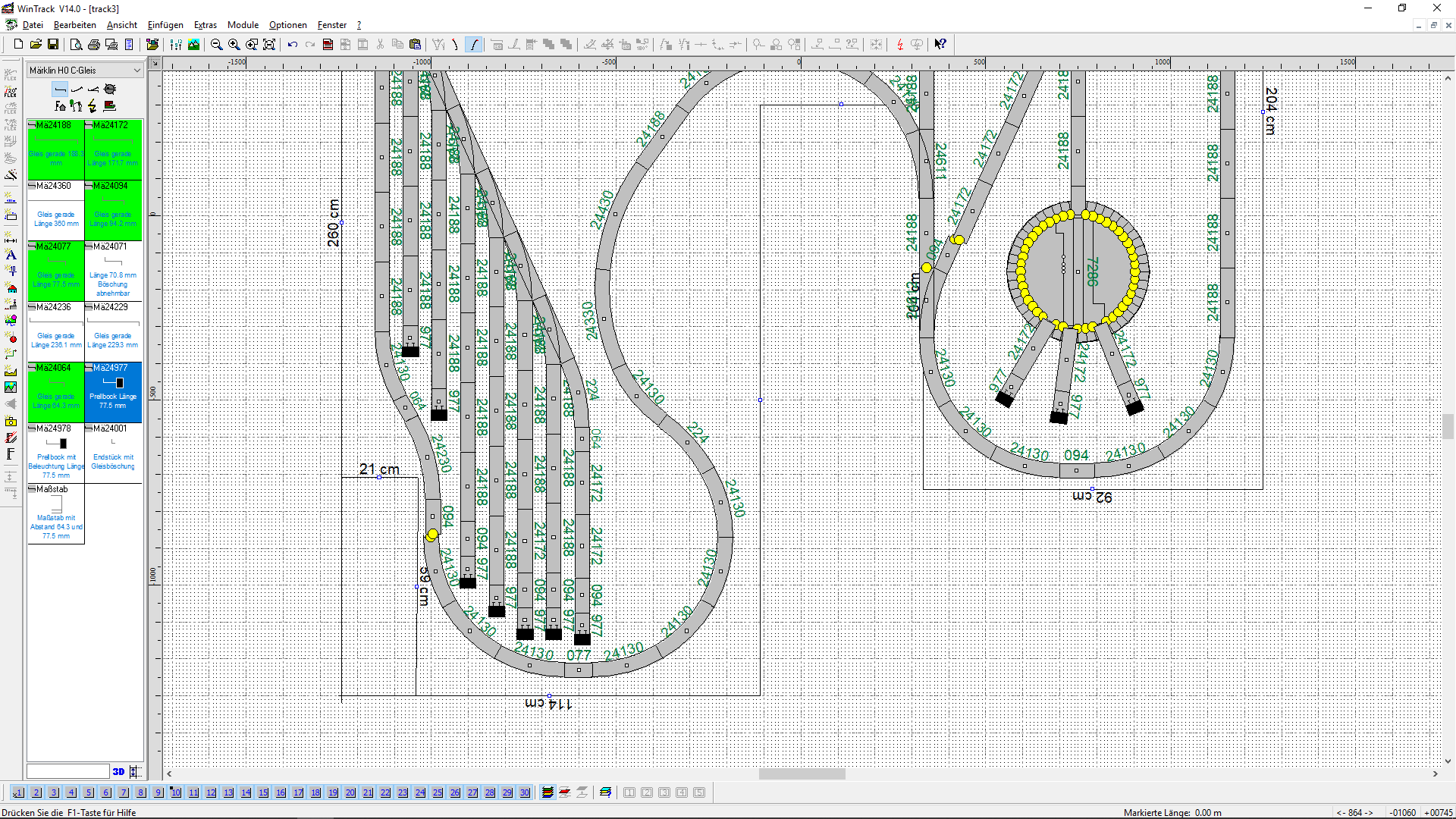
Task: Select straight track category icon
Action: 60,89
